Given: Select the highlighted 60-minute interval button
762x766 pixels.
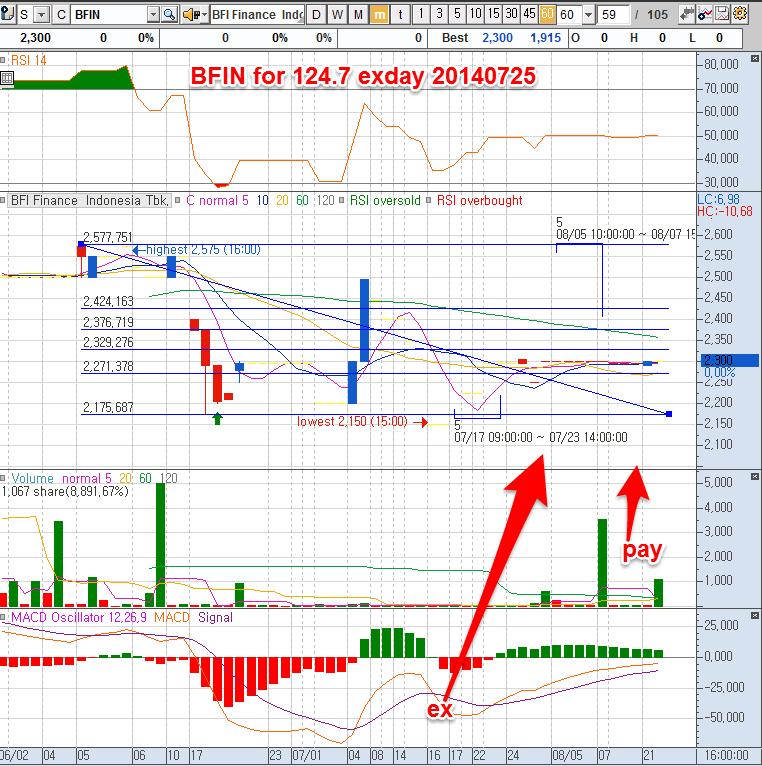Looking at the screenshot, I should click(x=548, y=14).
